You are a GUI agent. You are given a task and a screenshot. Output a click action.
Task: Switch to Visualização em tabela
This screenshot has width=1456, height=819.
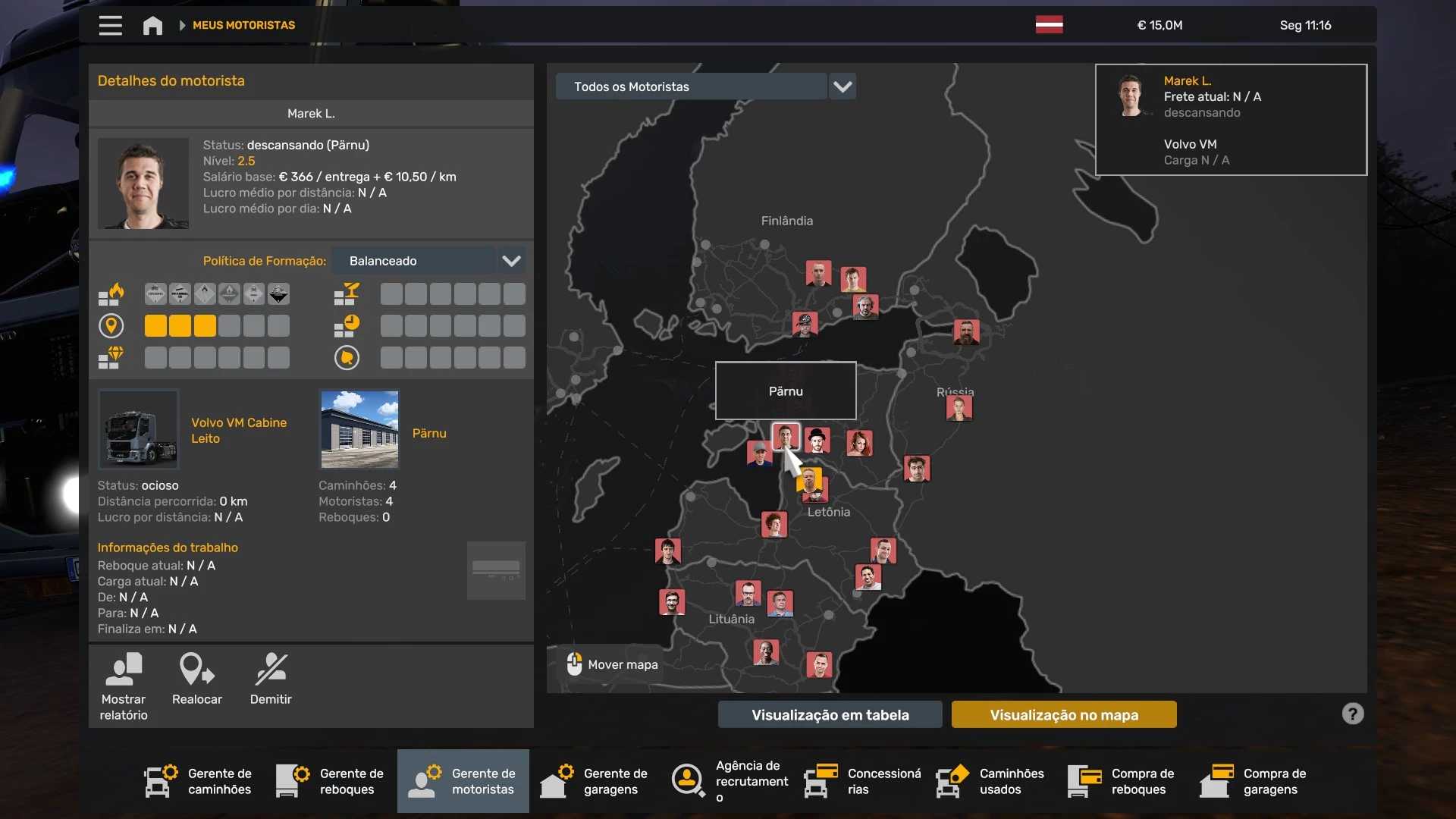pos(830,714)
